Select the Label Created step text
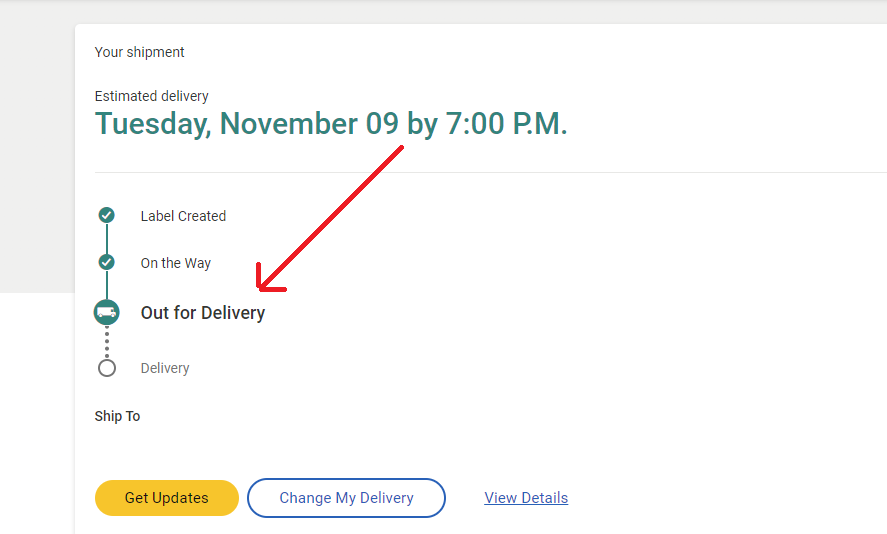 [183, 216]
